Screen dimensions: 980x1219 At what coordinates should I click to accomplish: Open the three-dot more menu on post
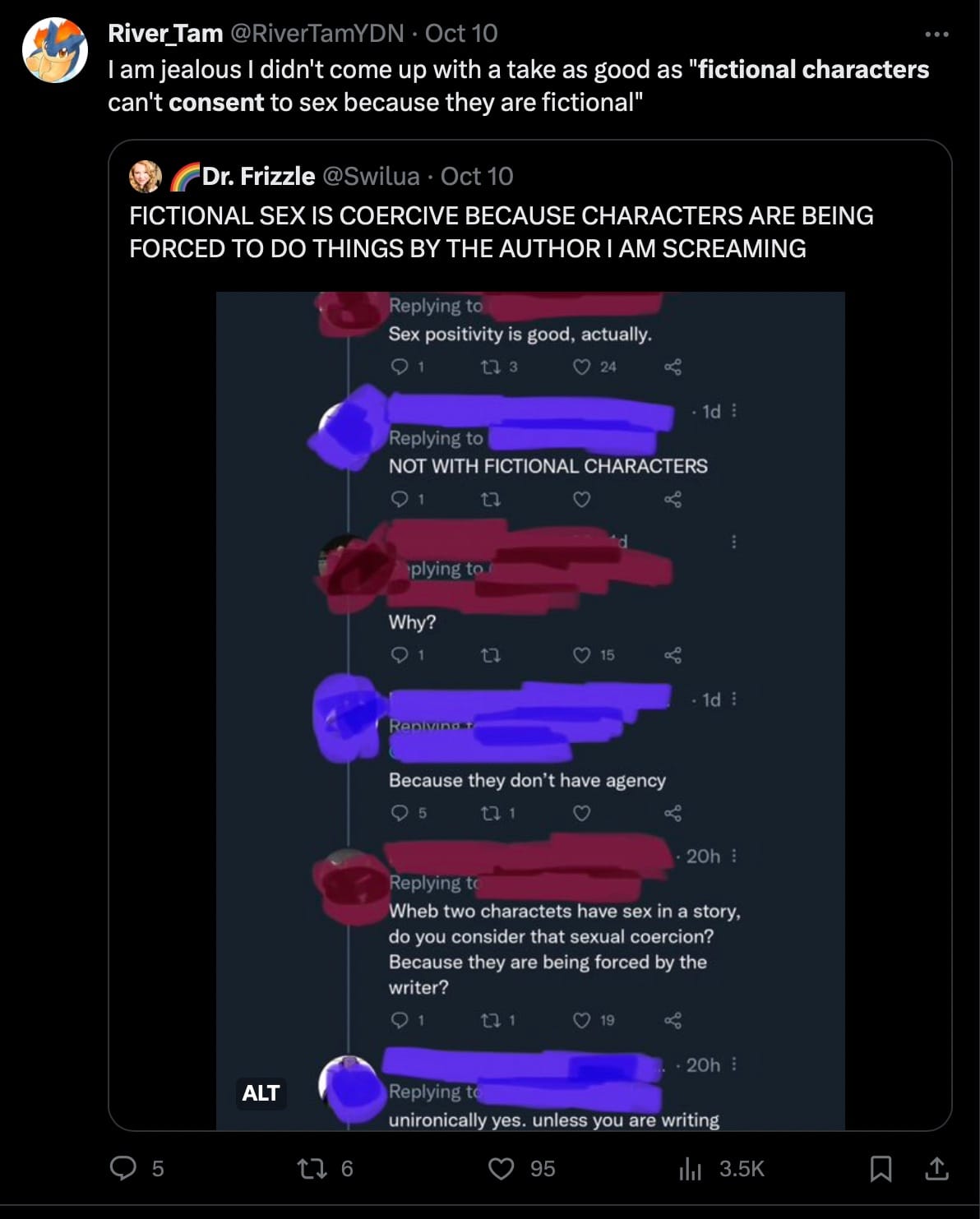pos(936,34)
